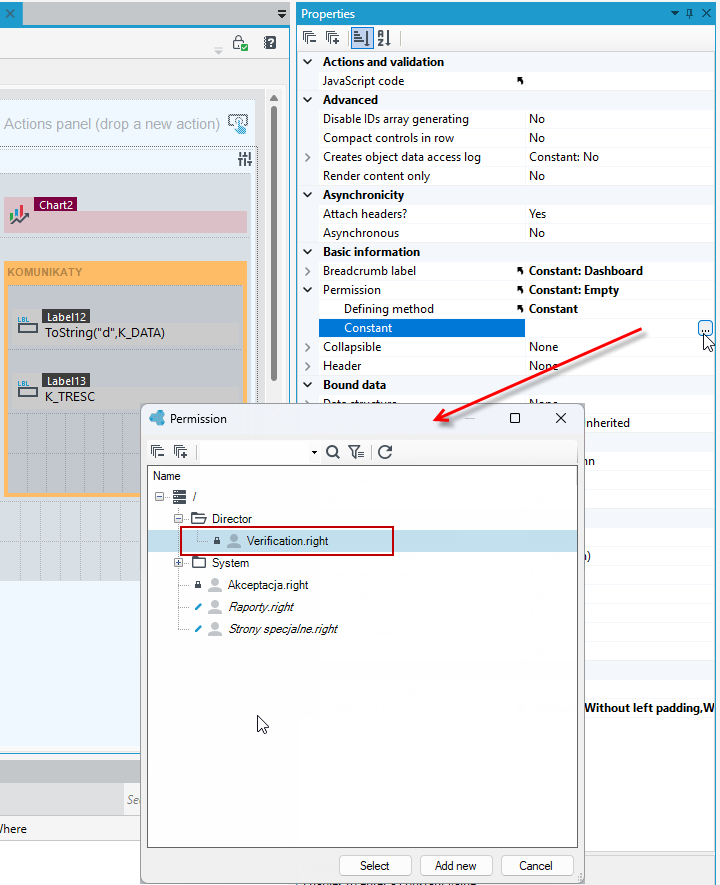Select Disable IDs array generating row

point(422,119)
